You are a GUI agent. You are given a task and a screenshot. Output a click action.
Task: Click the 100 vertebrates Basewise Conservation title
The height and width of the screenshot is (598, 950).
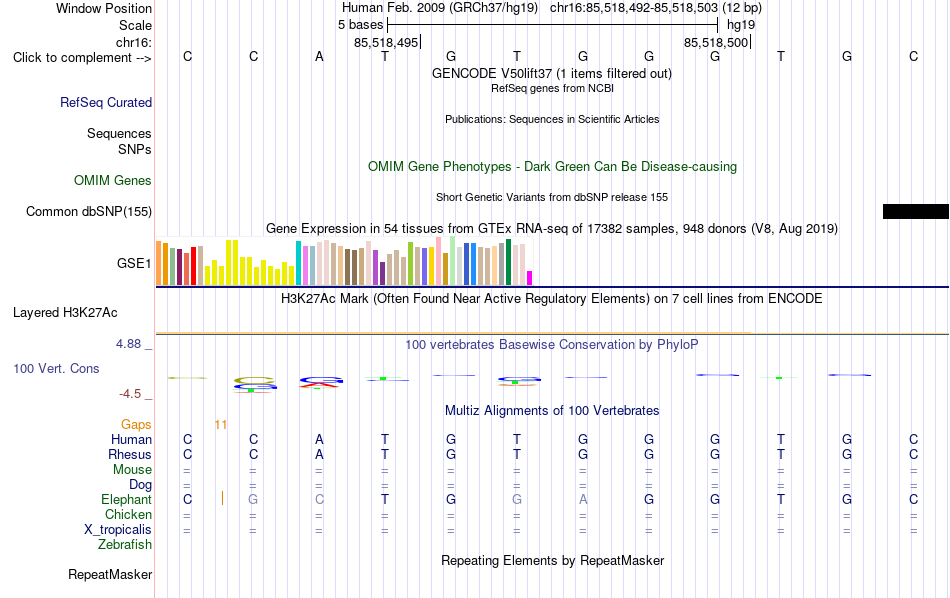click(552, 345)
